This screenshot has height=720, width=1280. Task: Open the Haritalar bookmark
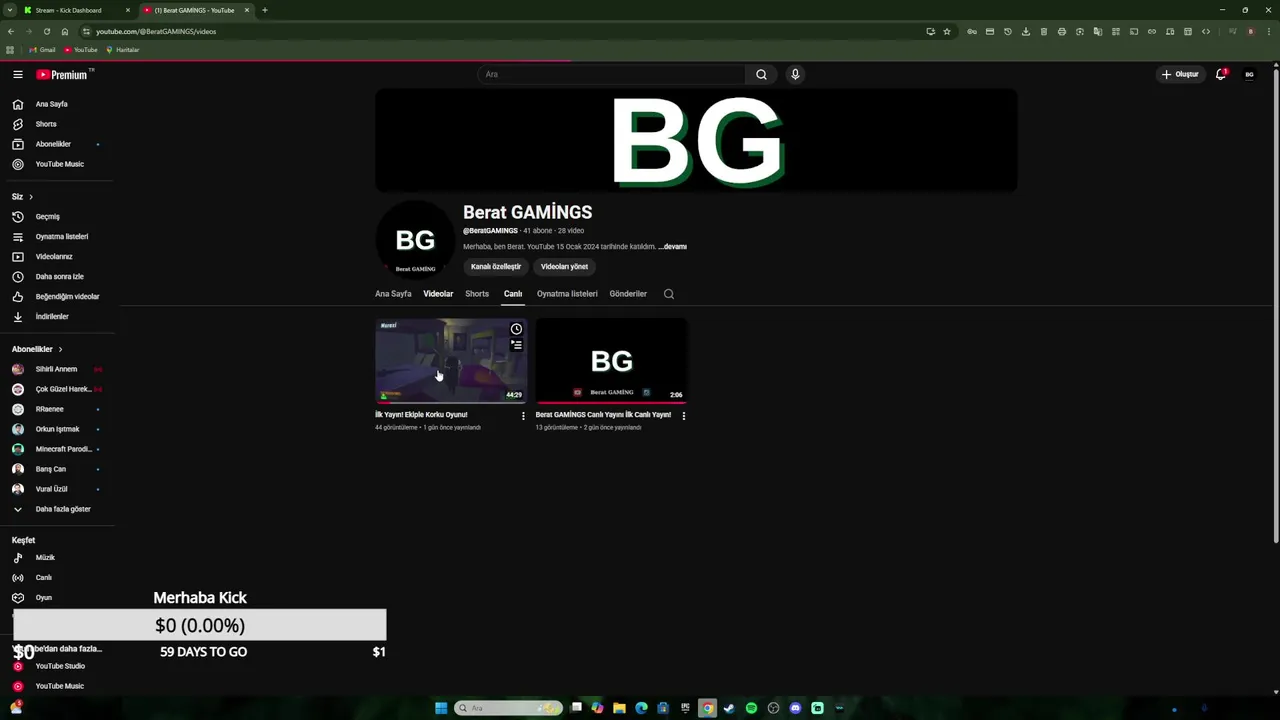click(x=122, y=50)
